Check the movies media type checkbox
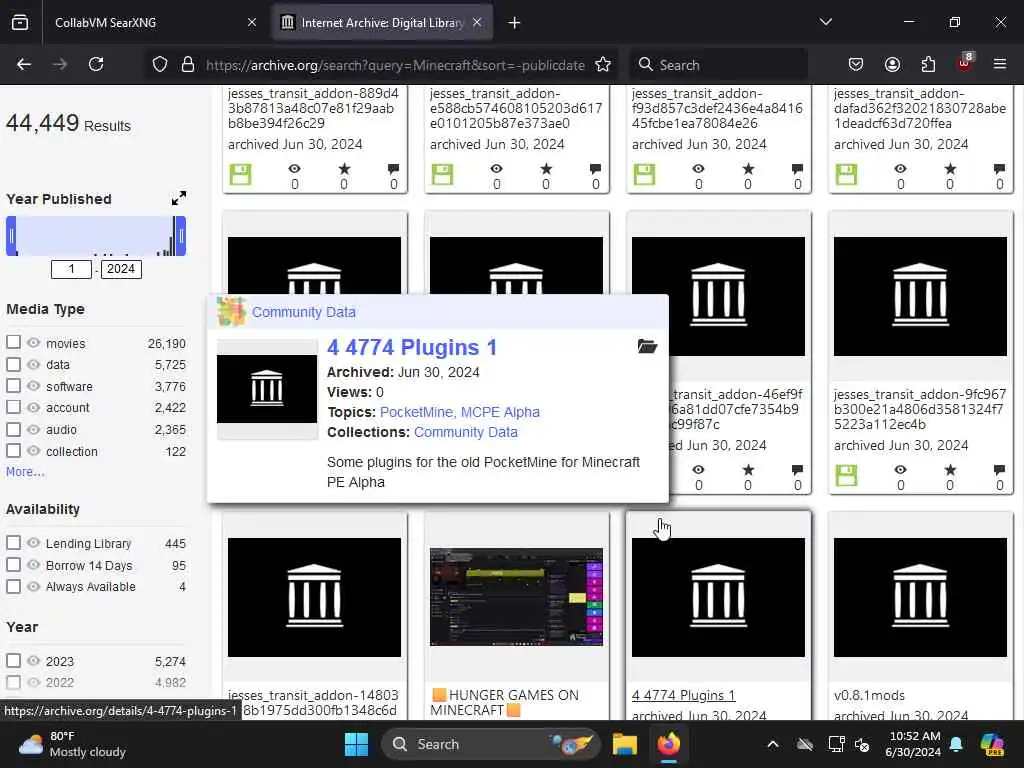This screenshot has width=1024, height=768. click(x=13, y=342)
